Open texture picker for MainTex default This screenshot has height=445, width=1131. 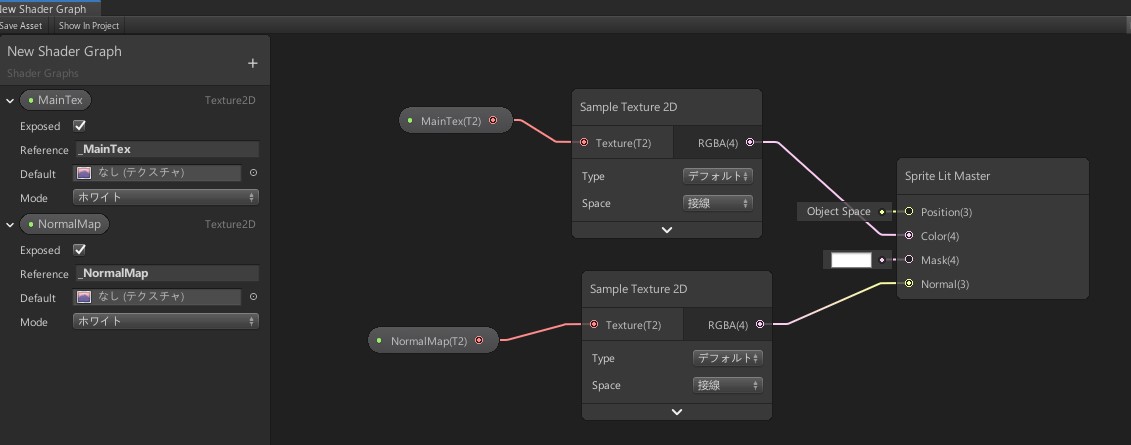(x=253, y=173)
